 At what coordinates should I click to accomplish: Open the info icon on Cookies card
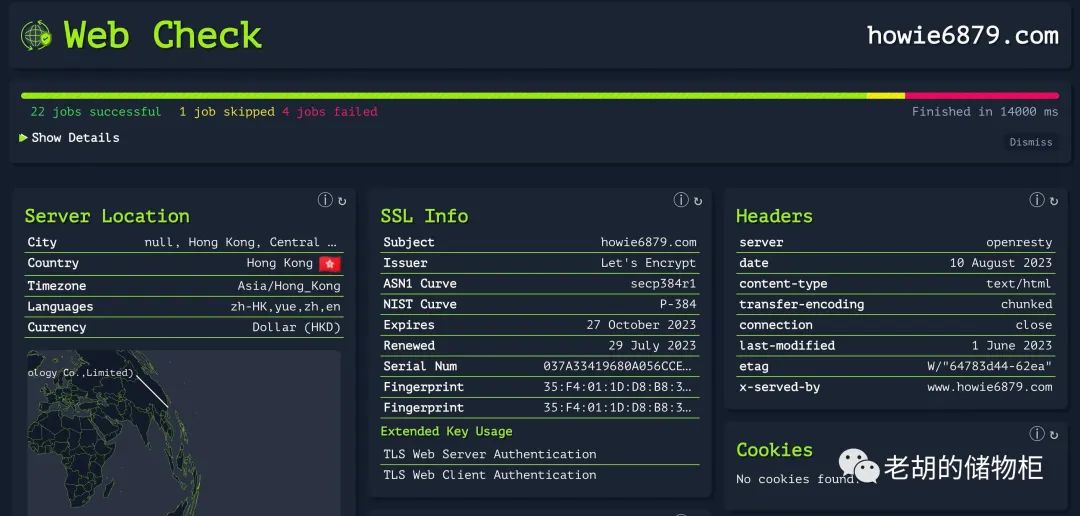(1037, 433)
